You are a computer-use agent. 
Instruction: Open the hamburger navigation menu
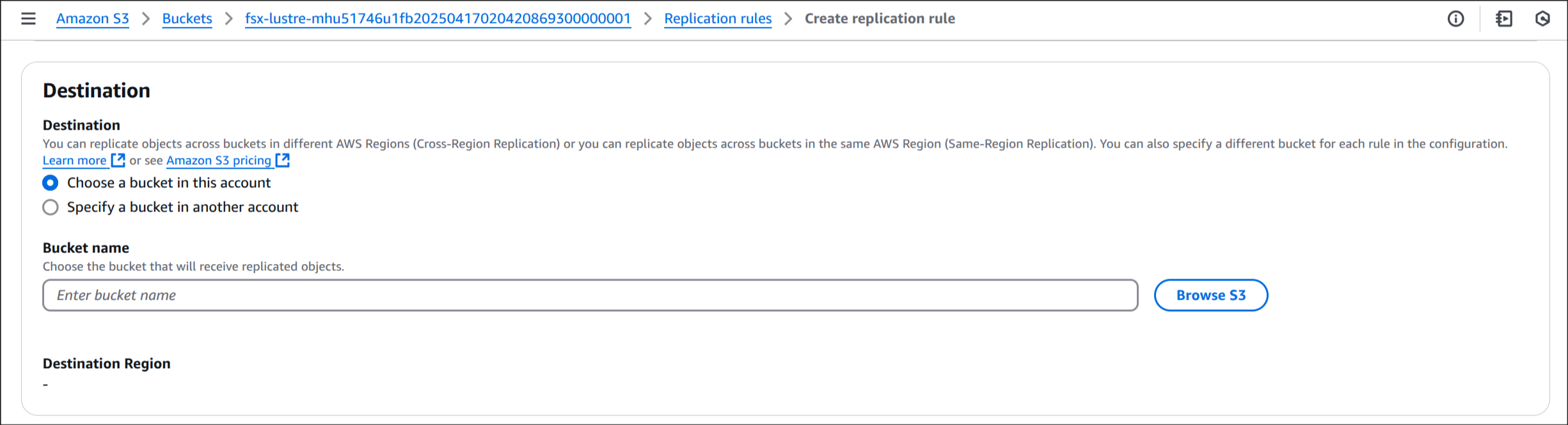pos(28,19)
